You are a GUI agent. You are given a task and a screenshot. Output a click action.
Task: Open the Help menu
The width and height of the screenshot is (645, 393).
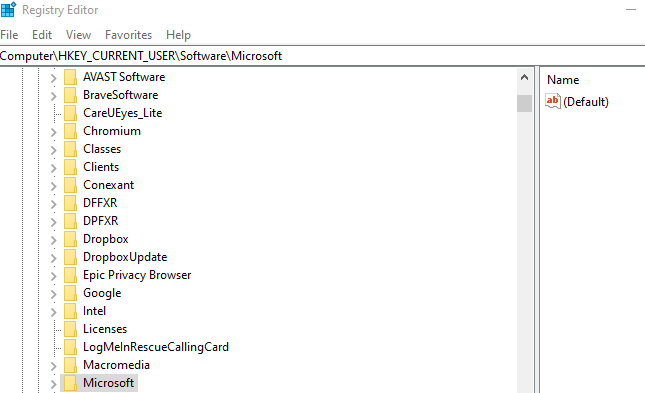tap(178, 35)
